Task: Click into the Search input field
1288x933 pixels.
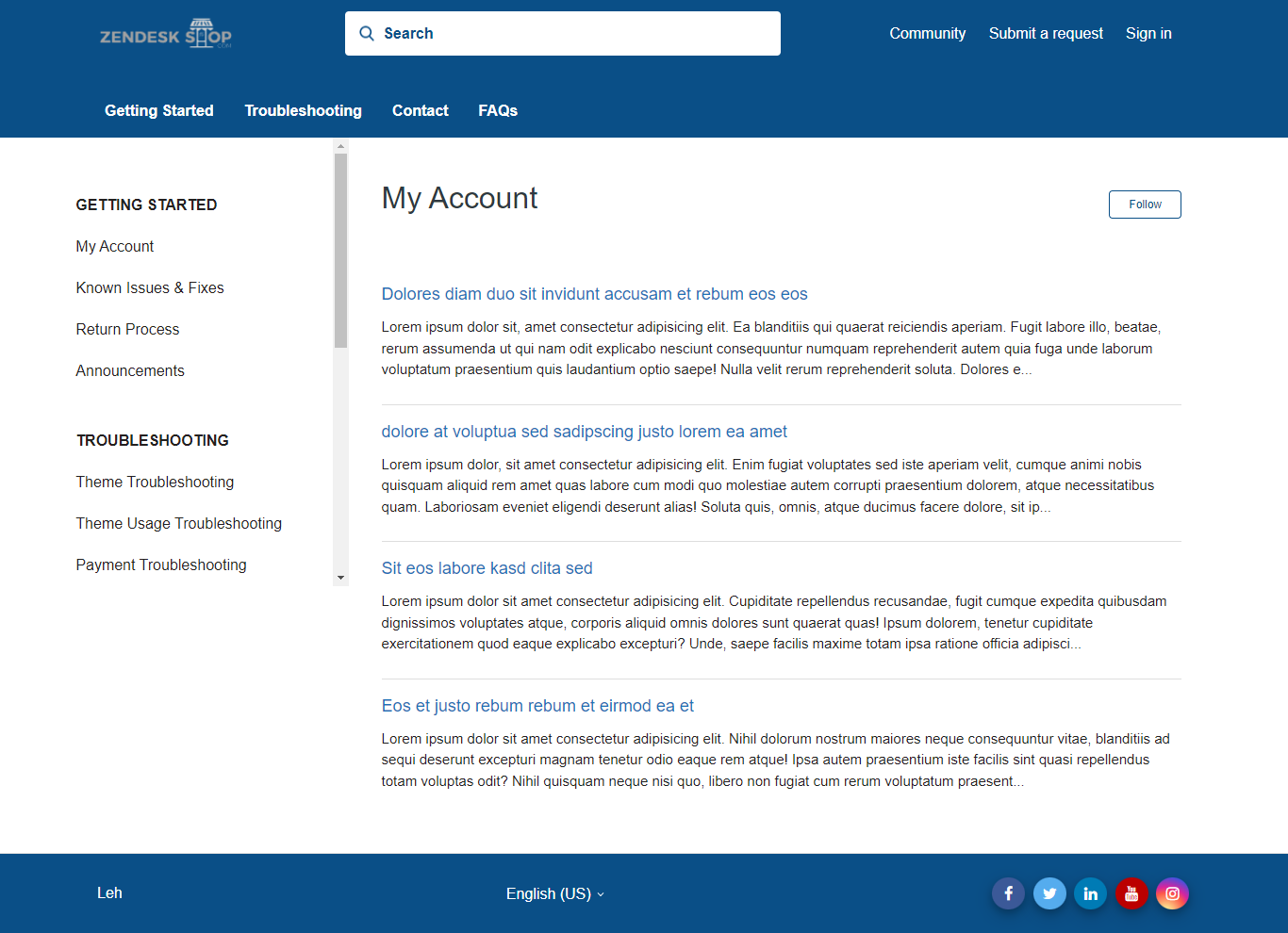Action: 575,34
